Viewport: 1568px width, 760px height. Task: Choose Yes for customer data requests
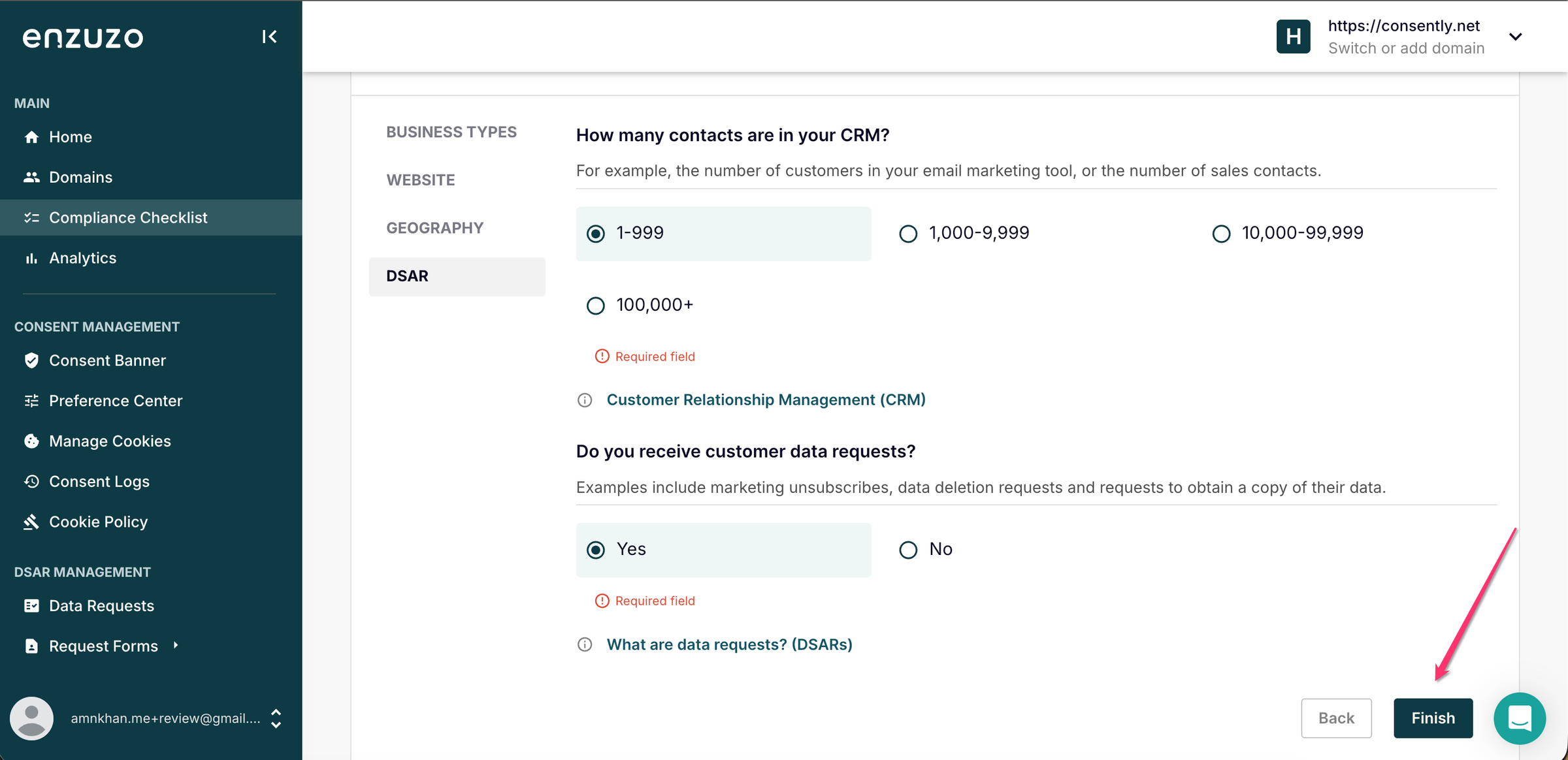(723, 550)
